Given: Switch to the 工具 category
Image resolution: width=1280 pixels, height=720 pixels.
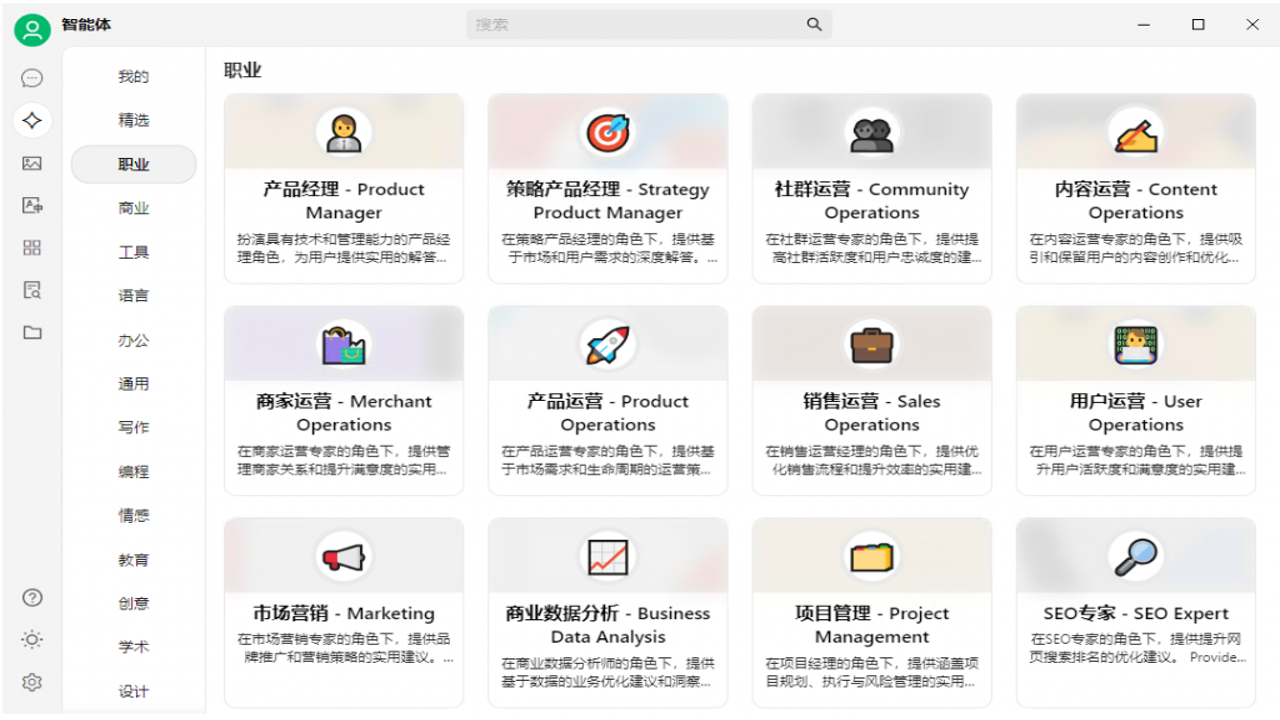Looking at the screenshot, I should (134, 253).
